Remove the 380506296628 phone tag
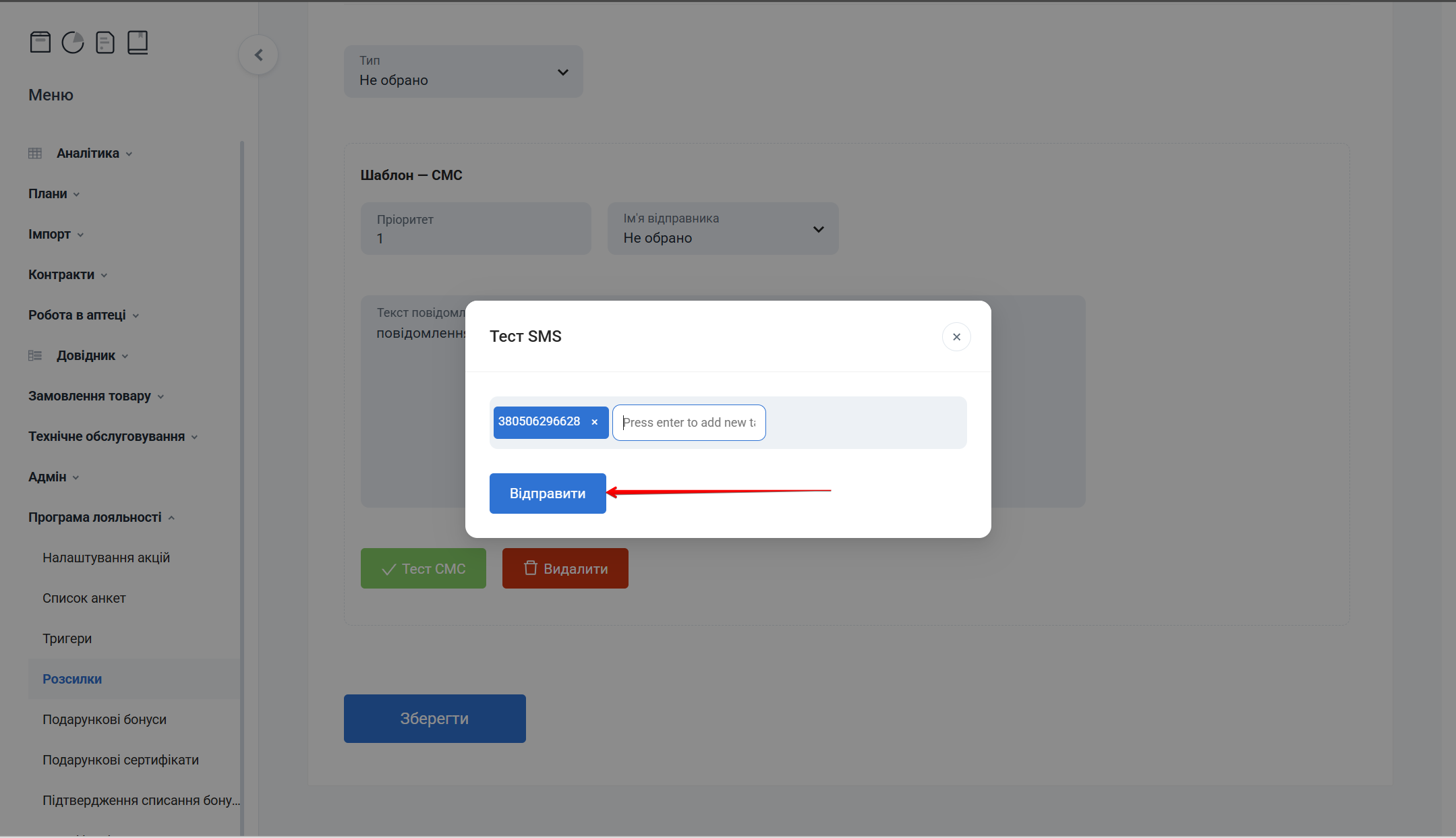 tap(594, 422)
